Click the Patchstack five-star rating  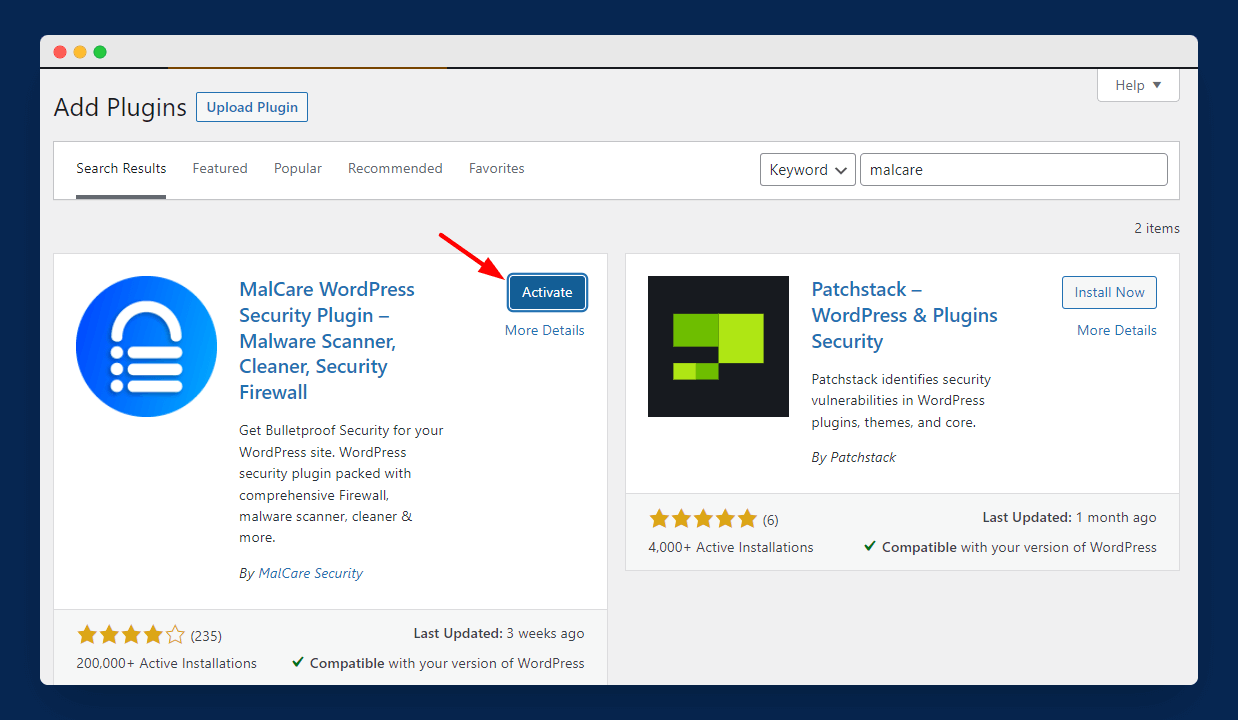703,519
